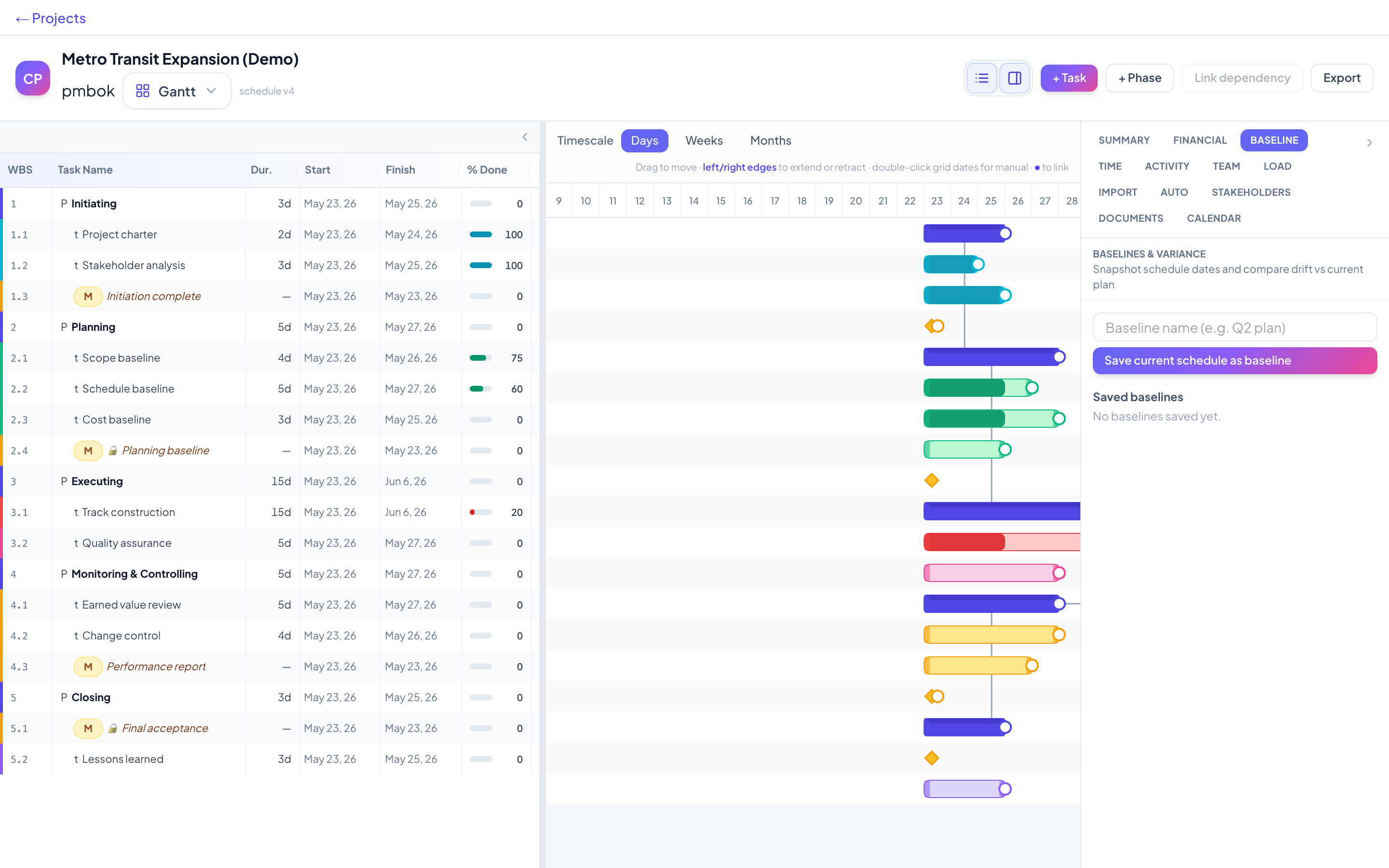Click the schedule v4 label

[x=266, y=91]
